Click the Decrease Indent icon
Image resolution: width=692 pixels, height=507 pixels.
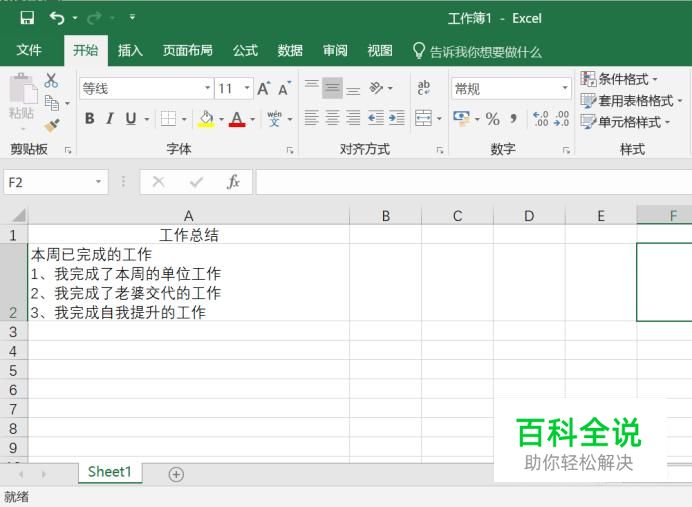pyautogui.click(x=376, y=118)
